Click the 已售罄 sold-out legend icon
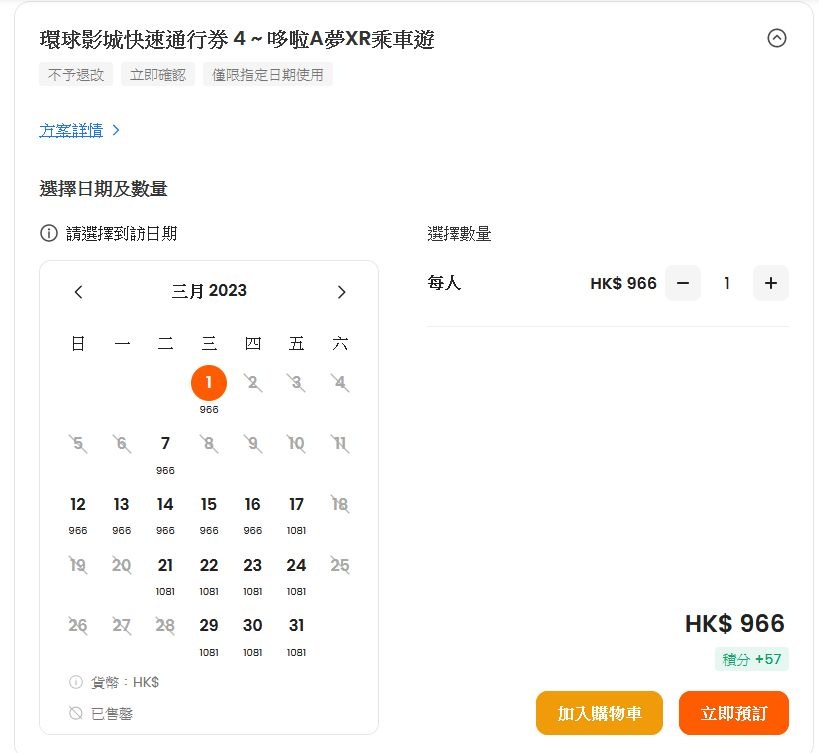819x753 pixels. coord(76,713)
